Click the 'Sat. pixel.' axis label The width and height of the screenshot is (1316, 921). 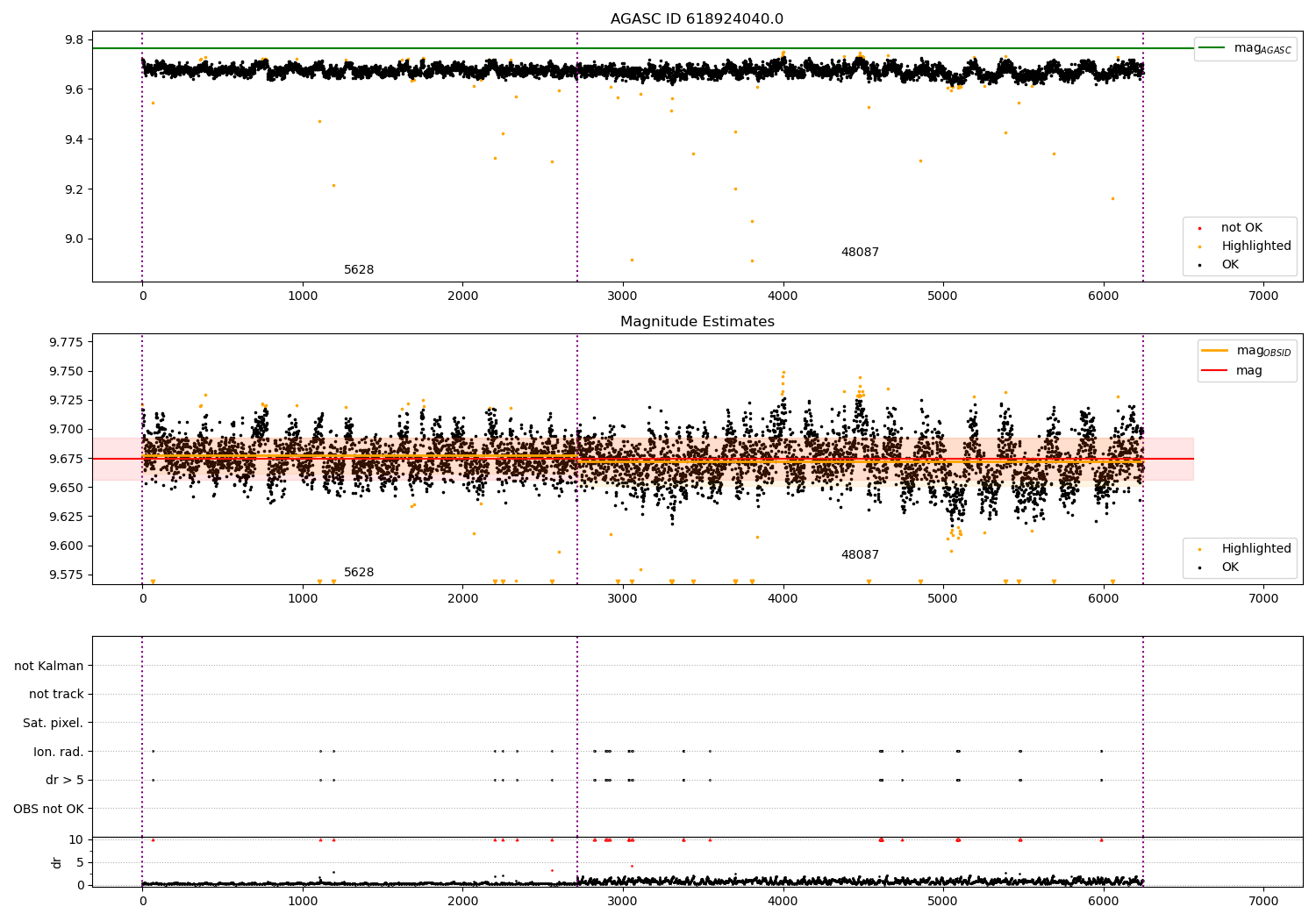point(54,724)
